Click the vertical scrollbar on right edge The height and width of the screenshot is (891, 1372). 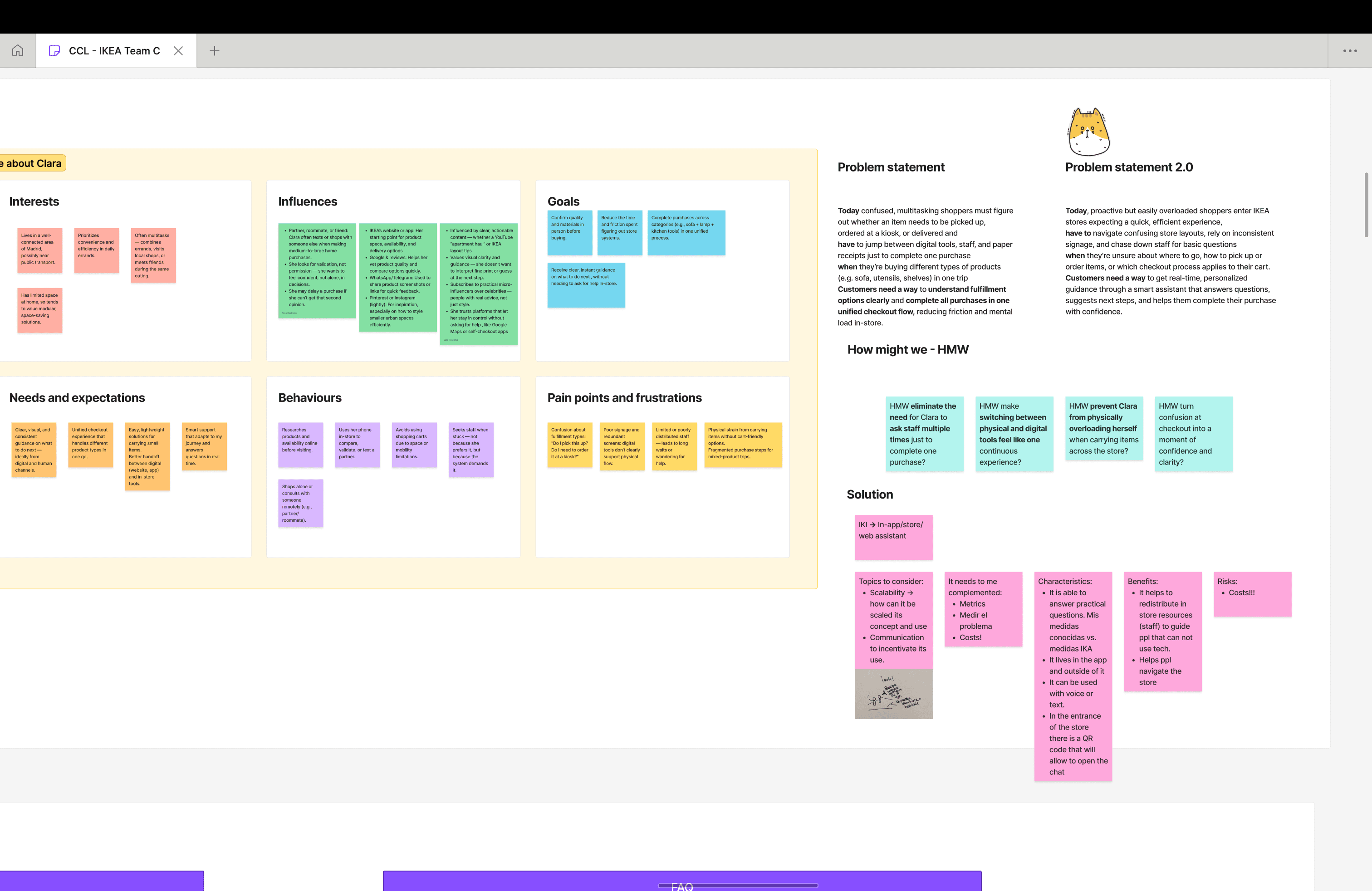click(x=1366, y=205)
